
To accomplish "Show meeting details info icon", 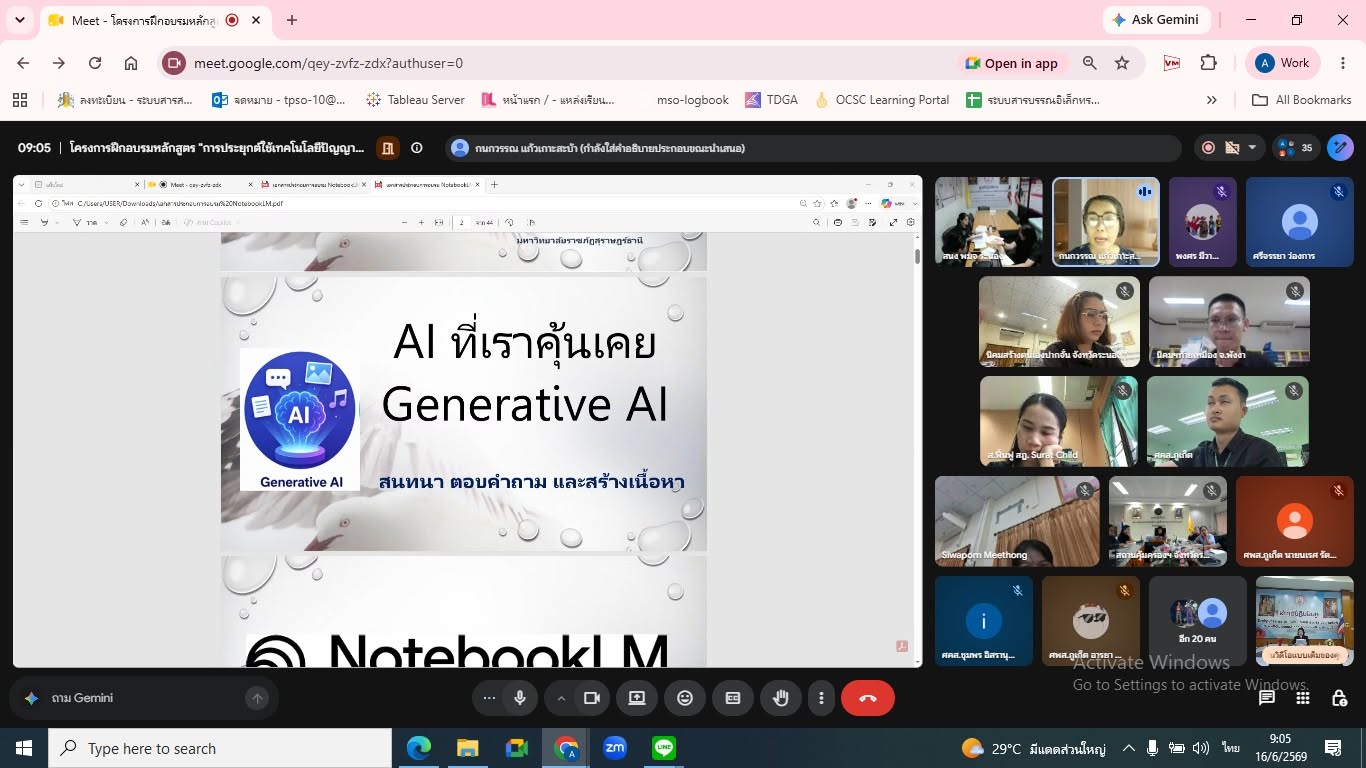I will 417,148.
